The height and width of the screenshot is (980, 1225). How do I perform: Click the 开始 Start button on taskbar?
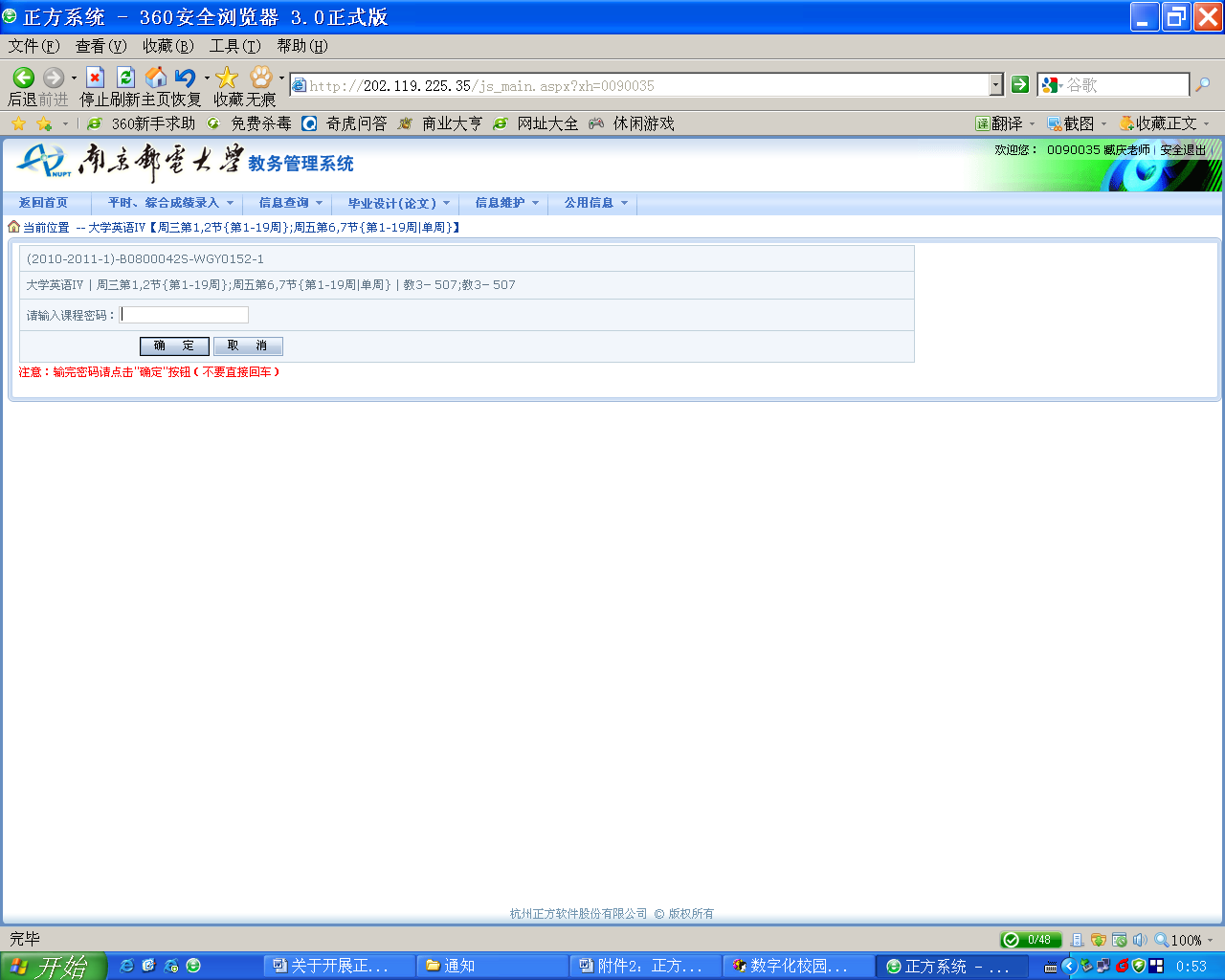click(x=50, y=967)
